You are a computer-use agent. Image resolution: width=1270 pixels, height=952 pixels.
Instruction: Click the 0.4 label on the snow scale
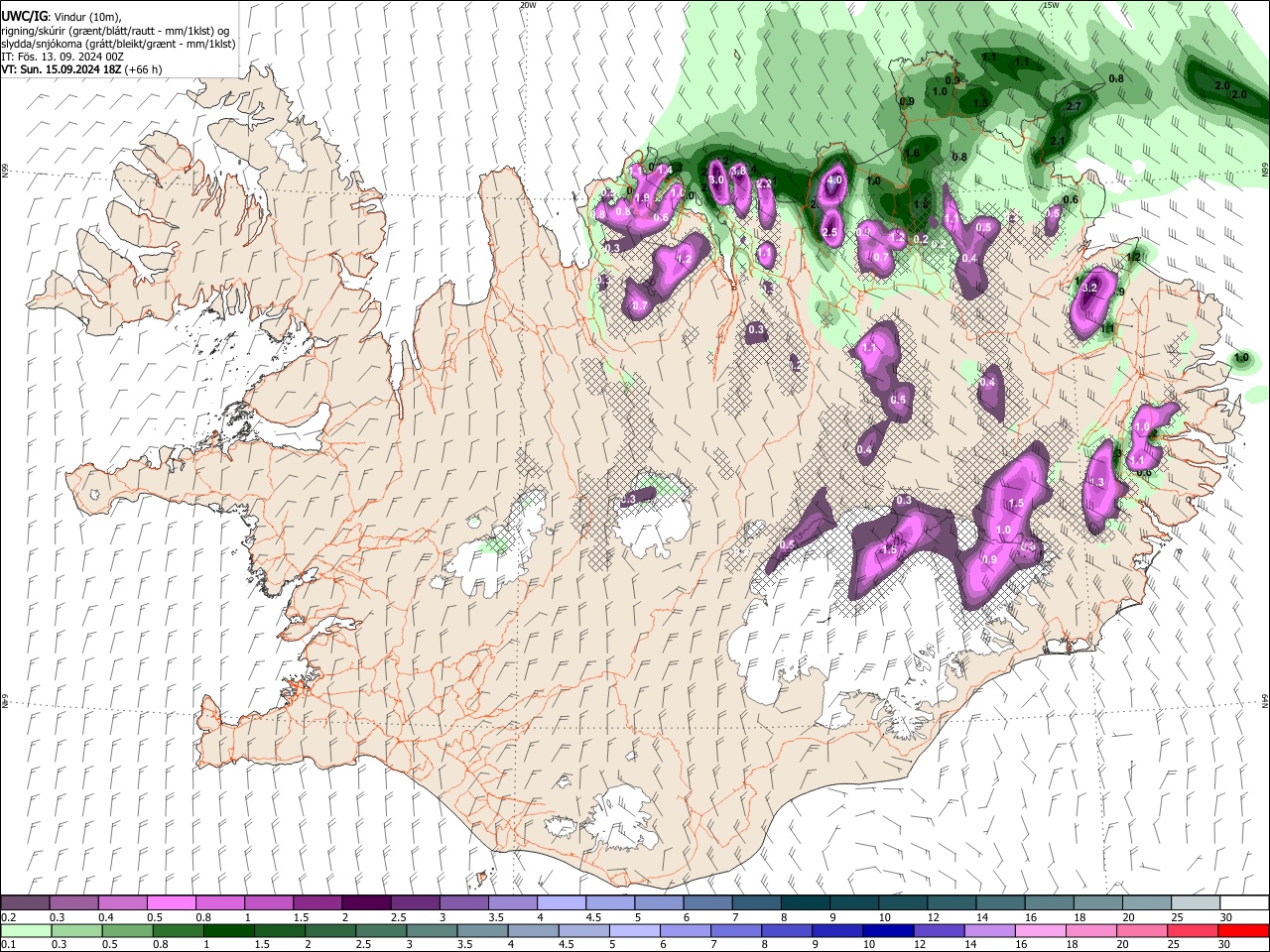tap(106, 917)
